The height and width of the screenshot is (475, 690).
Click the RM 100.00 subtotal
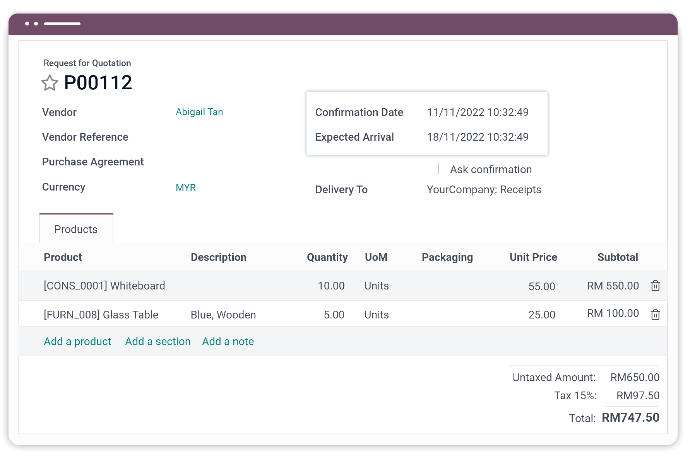(613, 313)
